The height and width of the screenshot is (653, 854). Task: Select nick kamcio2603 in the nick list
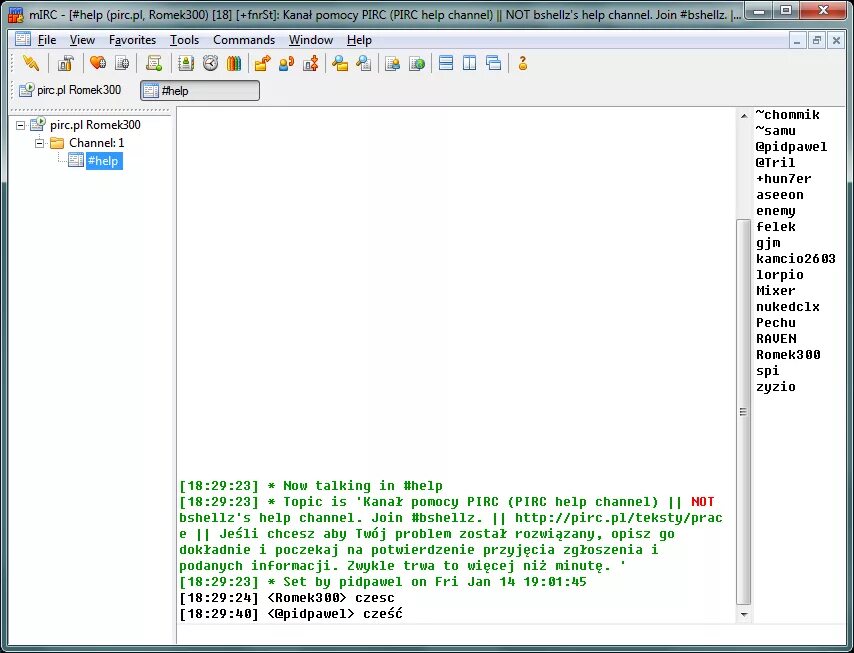[x=796, y=259]
